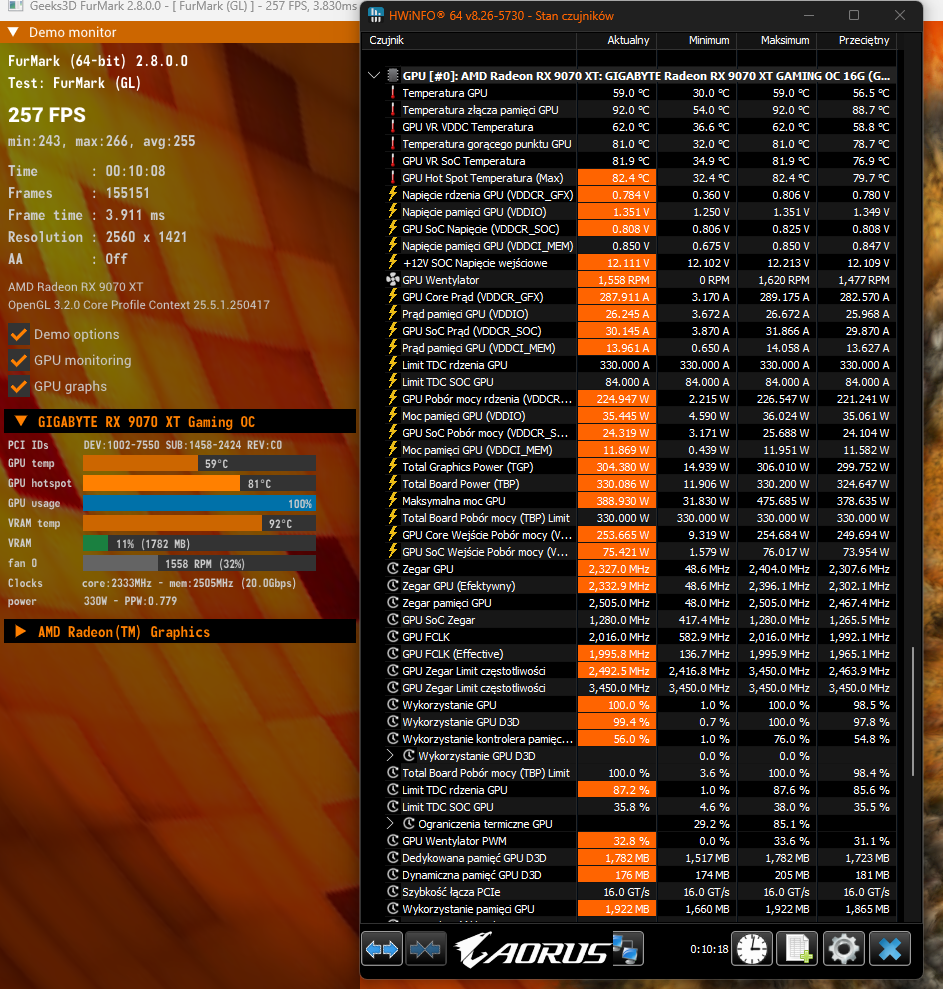Image resolution: width=943 pixels, height=989 pixels.
Task: Click the AORUS logo in HWiNFO toolbar
Action: [532, 949]
